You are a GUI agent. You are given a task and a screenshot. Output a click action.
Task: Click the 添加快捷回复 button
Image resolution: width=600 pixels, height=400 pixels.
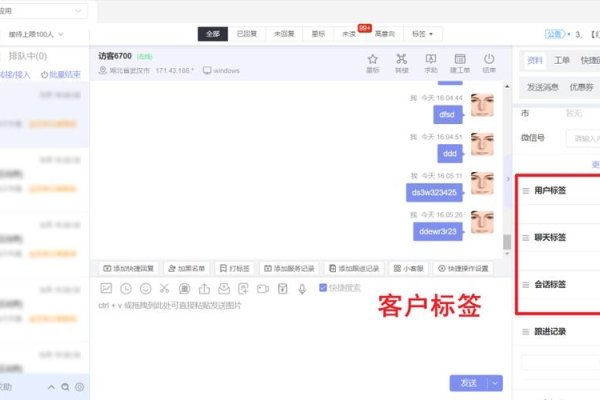(129, 268)
